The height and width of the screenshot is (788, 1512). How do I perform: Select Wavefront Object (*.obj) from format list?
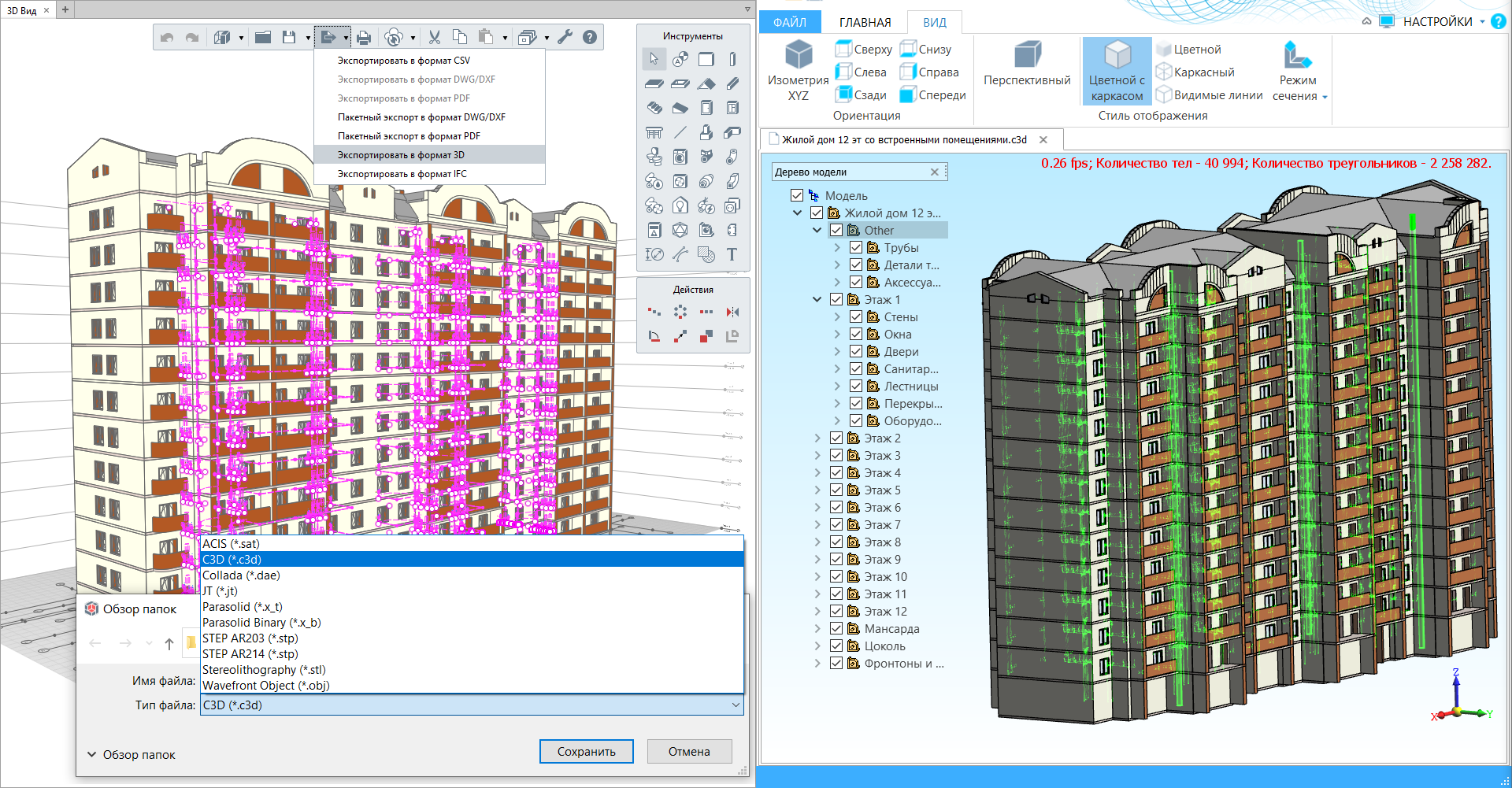pyautogui.click(x=266, y=686)
